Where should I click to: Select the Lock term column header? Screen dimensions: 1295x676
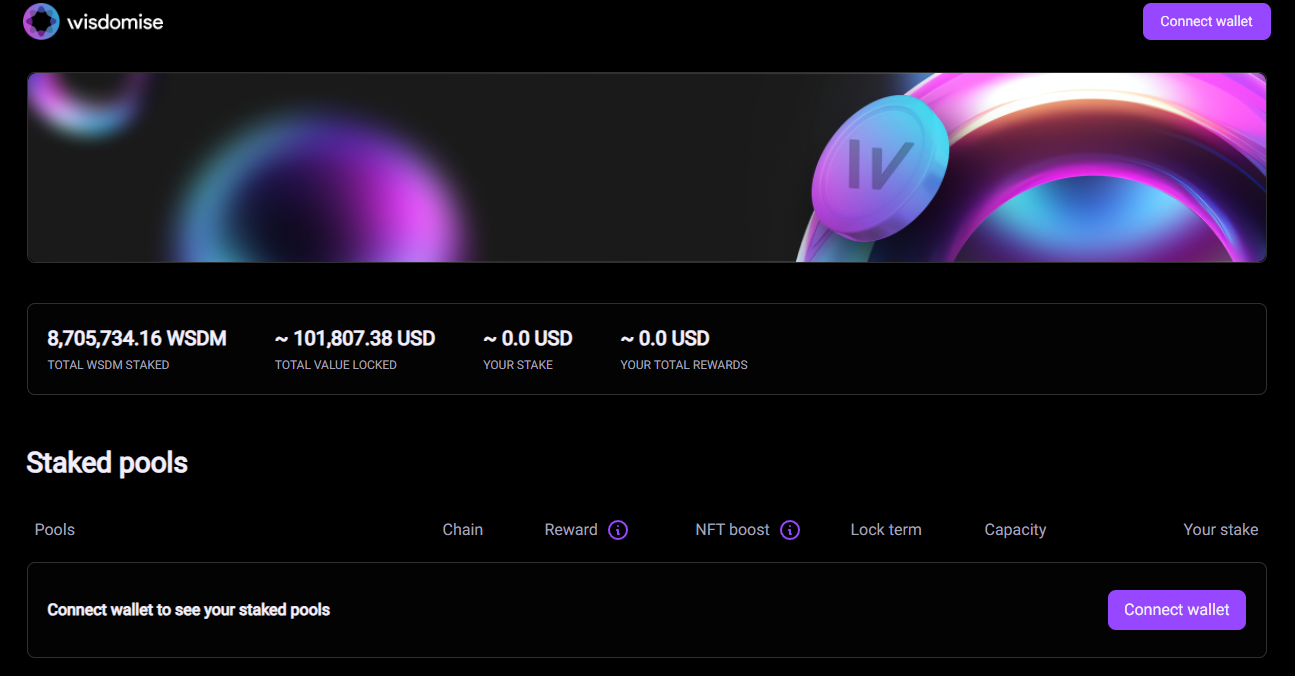click(886, 530)
